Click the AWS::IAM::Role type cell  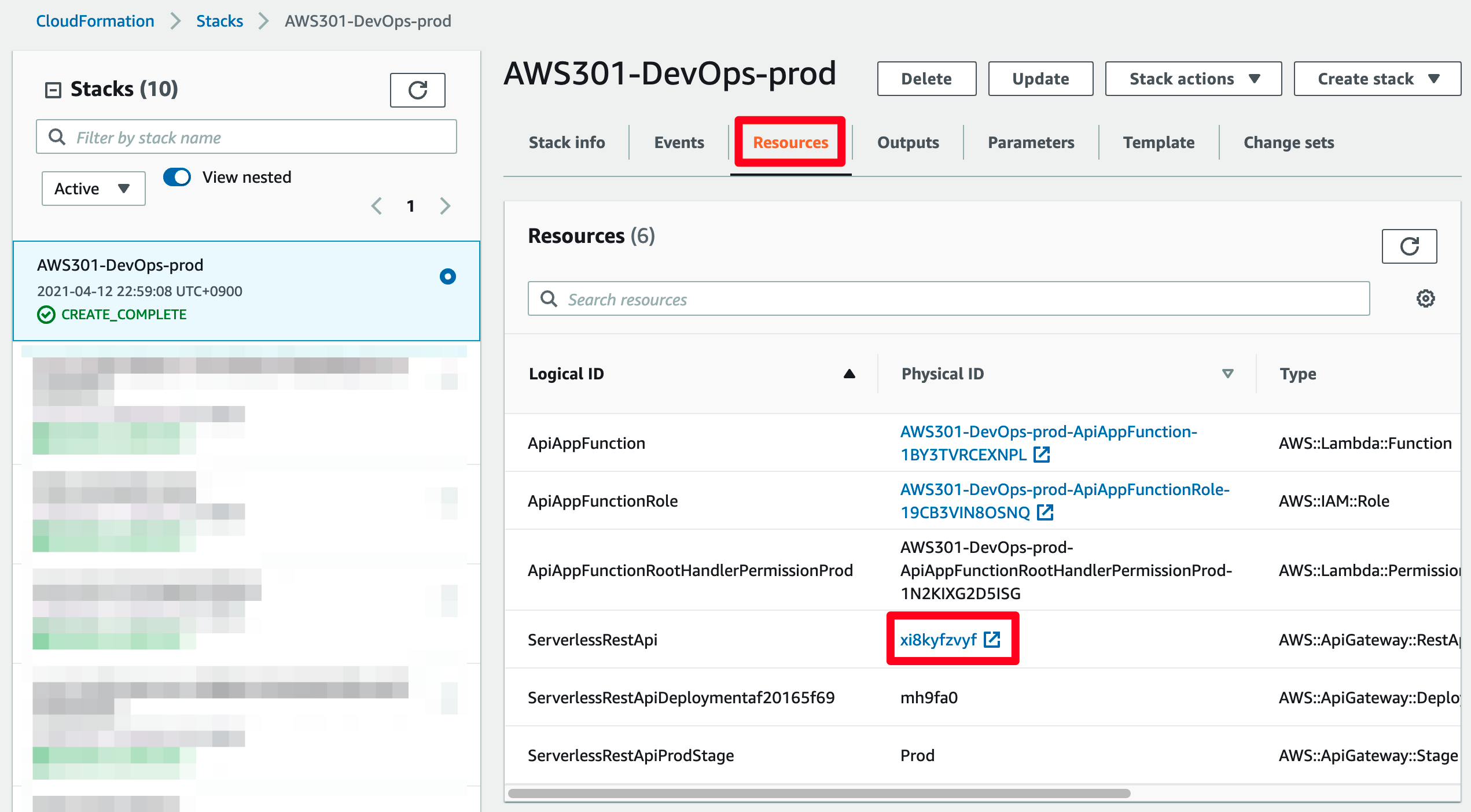point(1334,501)
